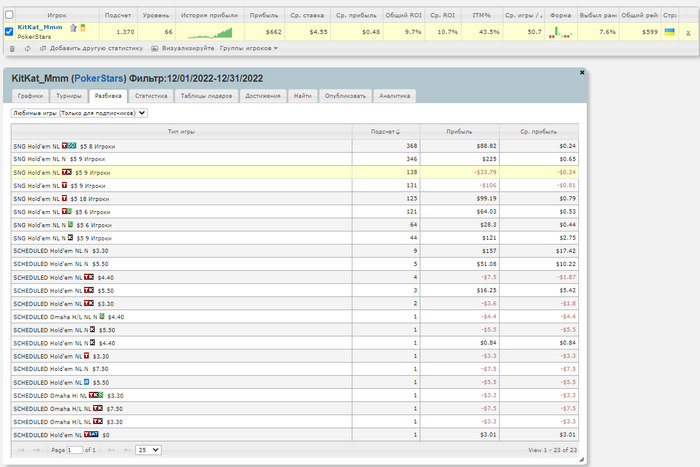Screen dimensions: 700x467
Task: Click the refresh icon below player row
Action: click(x=26, y=47)
